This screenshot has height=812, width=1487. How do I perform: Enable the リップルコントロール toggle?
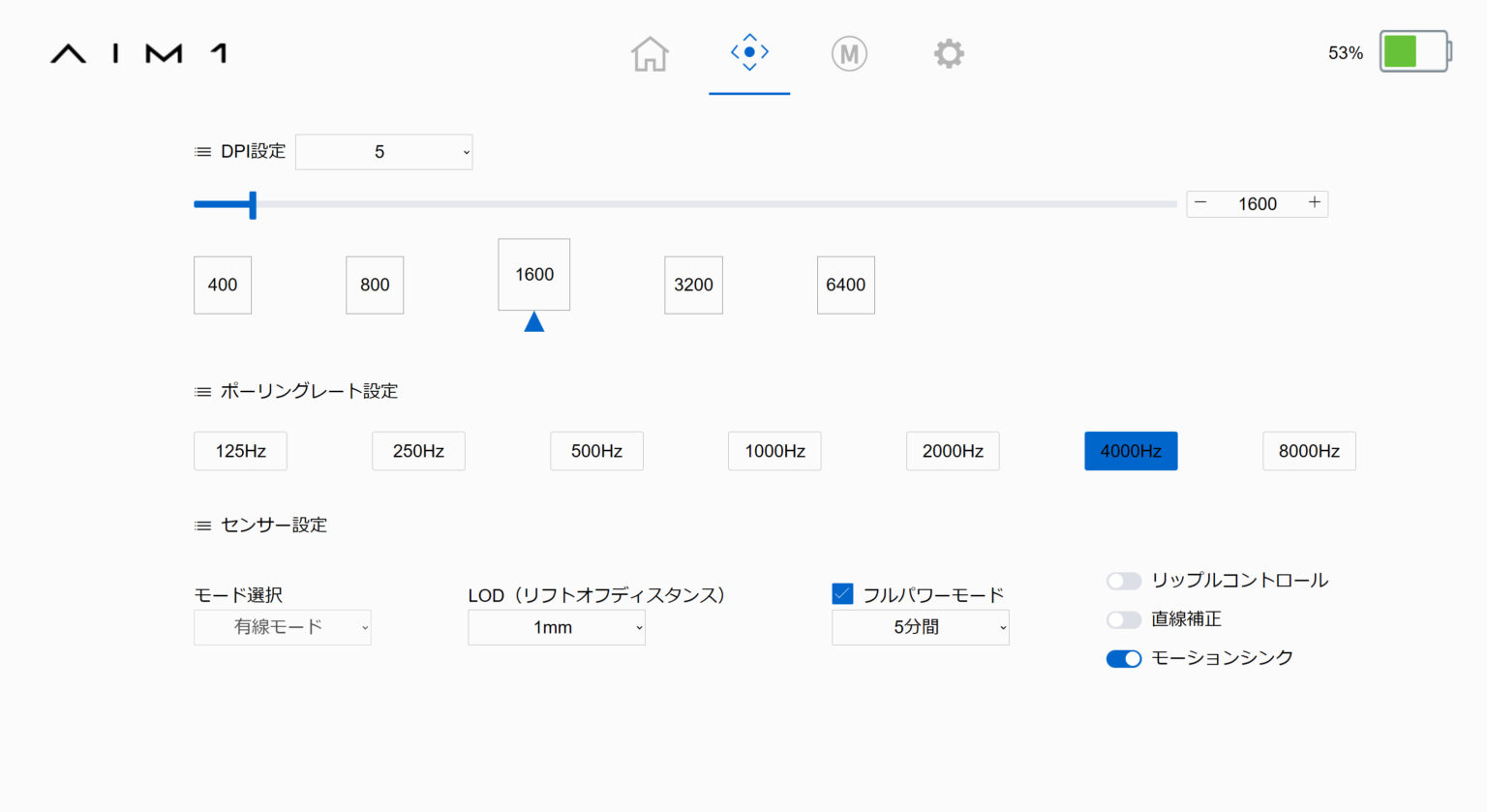1123,581
